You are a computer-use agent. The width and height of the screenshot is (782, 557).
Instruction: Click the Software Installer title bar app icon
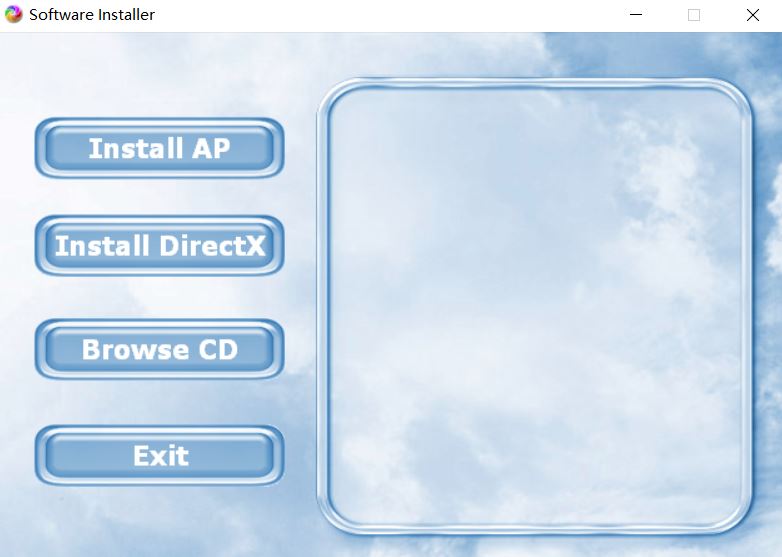pos(13,14)
